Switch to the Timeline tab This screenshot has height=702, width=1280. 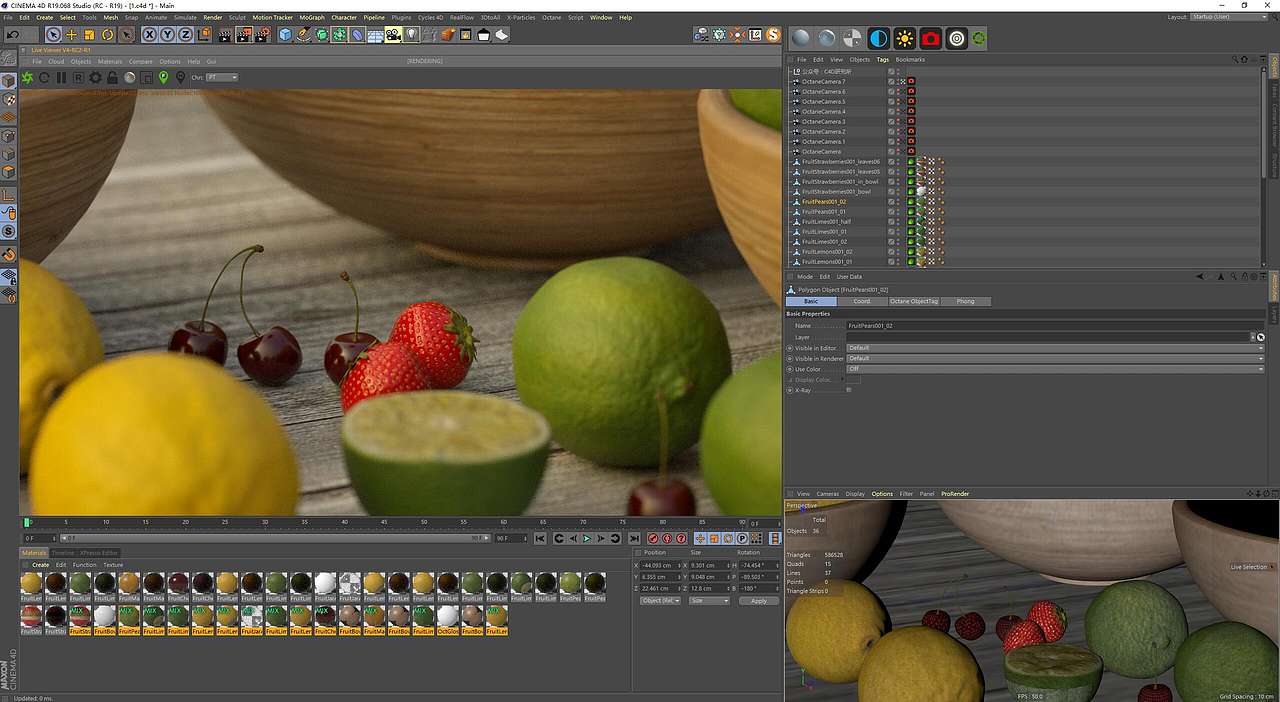[63, 553]
